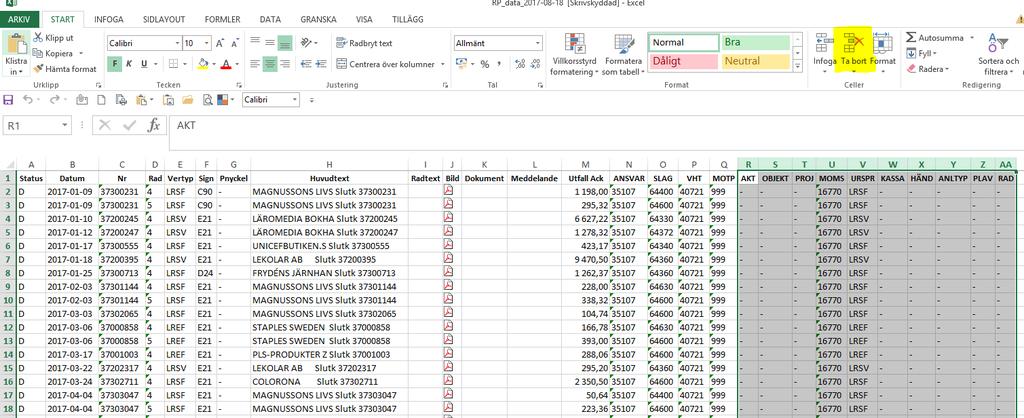Switch to SIDLAYOUT tab
The image size is (1024, 418).
(164, 20)
